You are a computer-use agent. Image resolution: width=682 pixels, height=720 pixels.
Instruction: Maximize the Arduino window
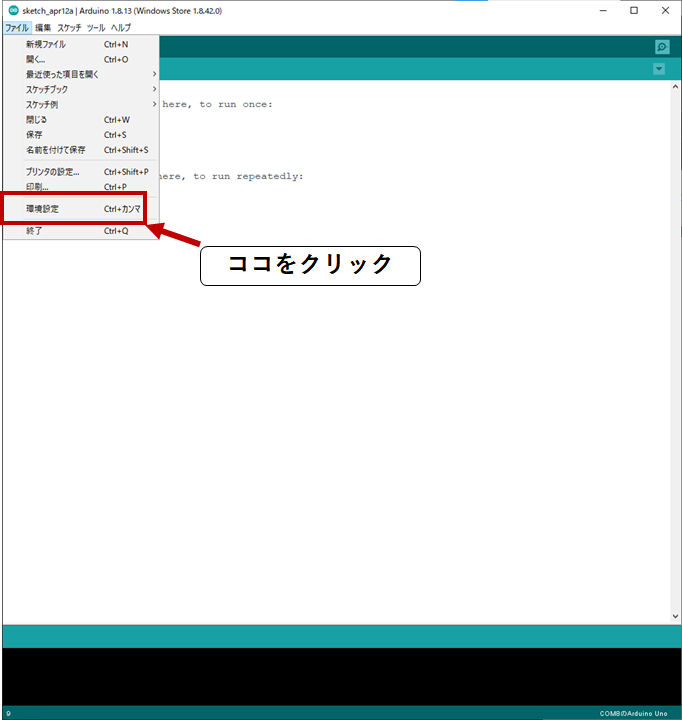(x=634, y=11)
